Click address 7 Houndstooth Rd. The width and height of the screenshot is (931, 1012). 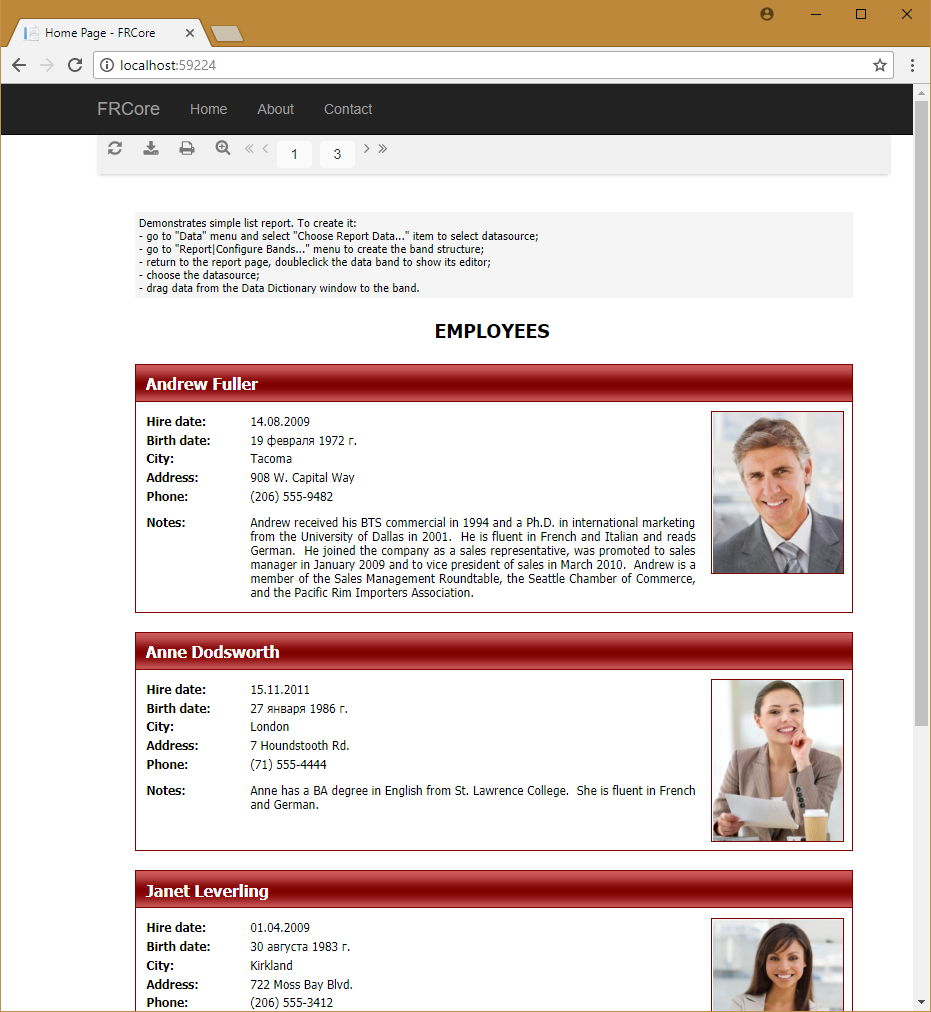click(x=300, y=745)
